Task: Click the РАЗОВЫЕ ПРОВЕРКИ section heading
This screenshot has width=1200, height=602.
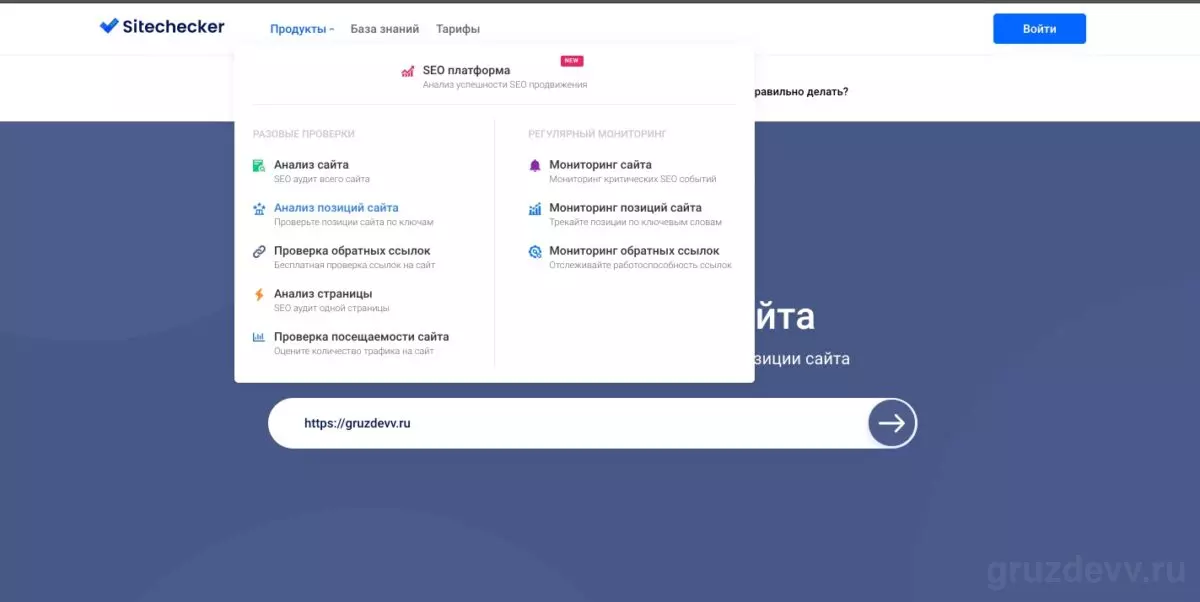Action: (x=303, y=133)
